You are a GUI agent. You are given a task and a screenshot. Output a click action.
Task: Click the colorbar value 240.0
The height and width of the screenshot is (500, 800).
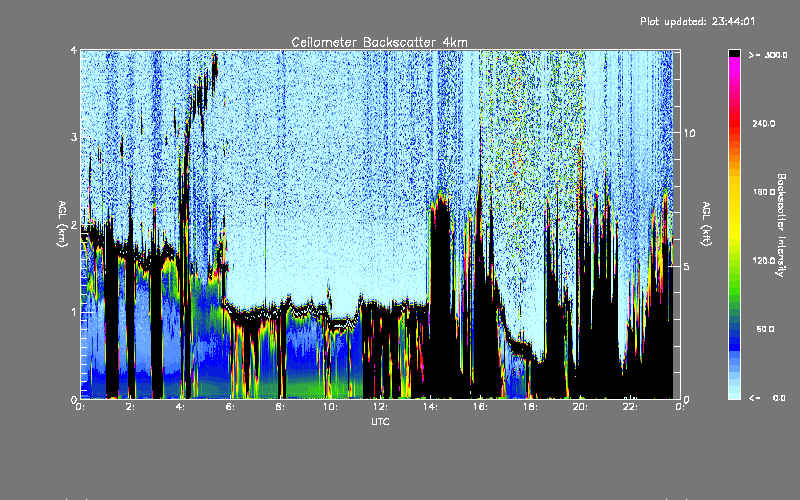click(x=764, y=123)
